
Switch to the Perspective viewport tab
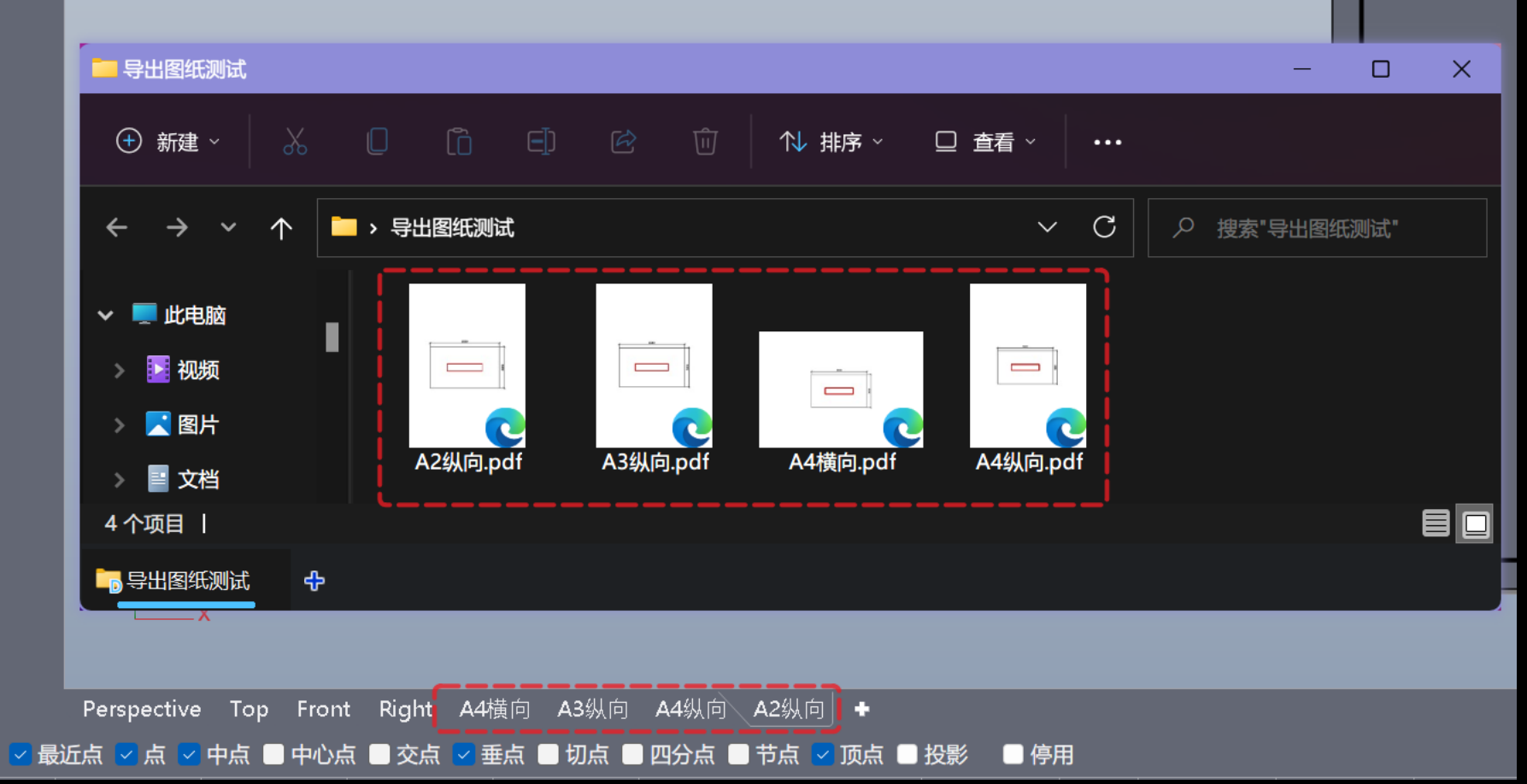(x=142, y=710)
